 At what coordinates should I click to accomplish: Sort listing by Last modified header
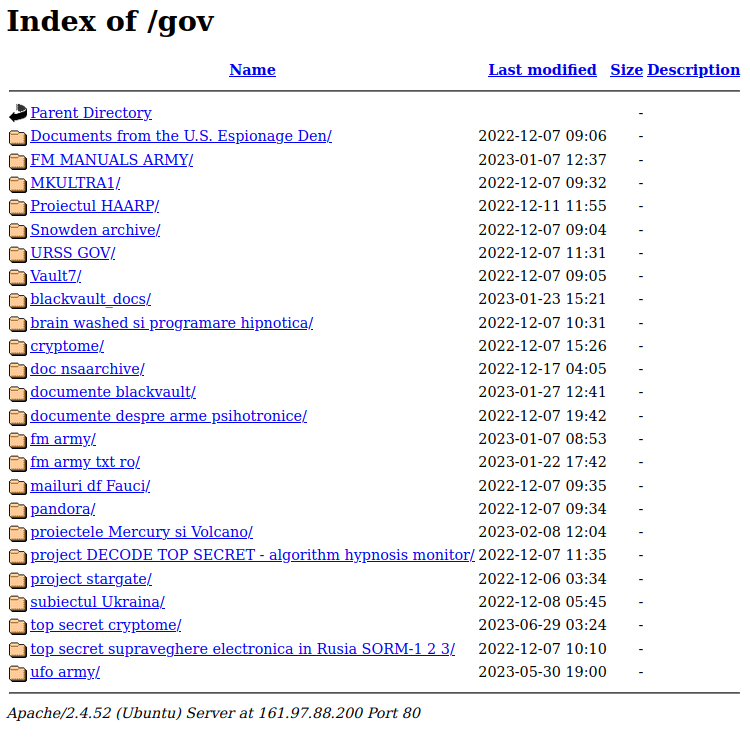pos(542,70)
